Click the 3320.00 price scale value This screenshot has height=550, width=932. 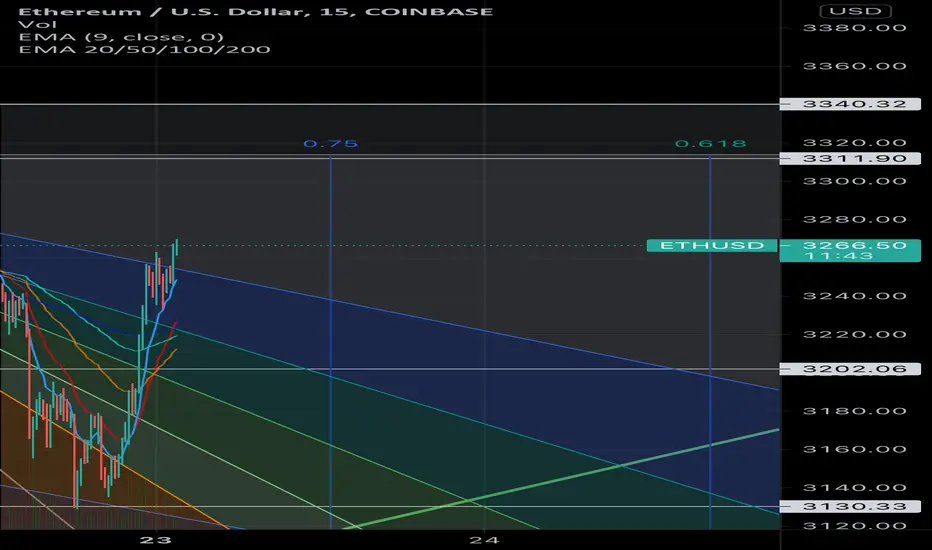pos(854,142)
